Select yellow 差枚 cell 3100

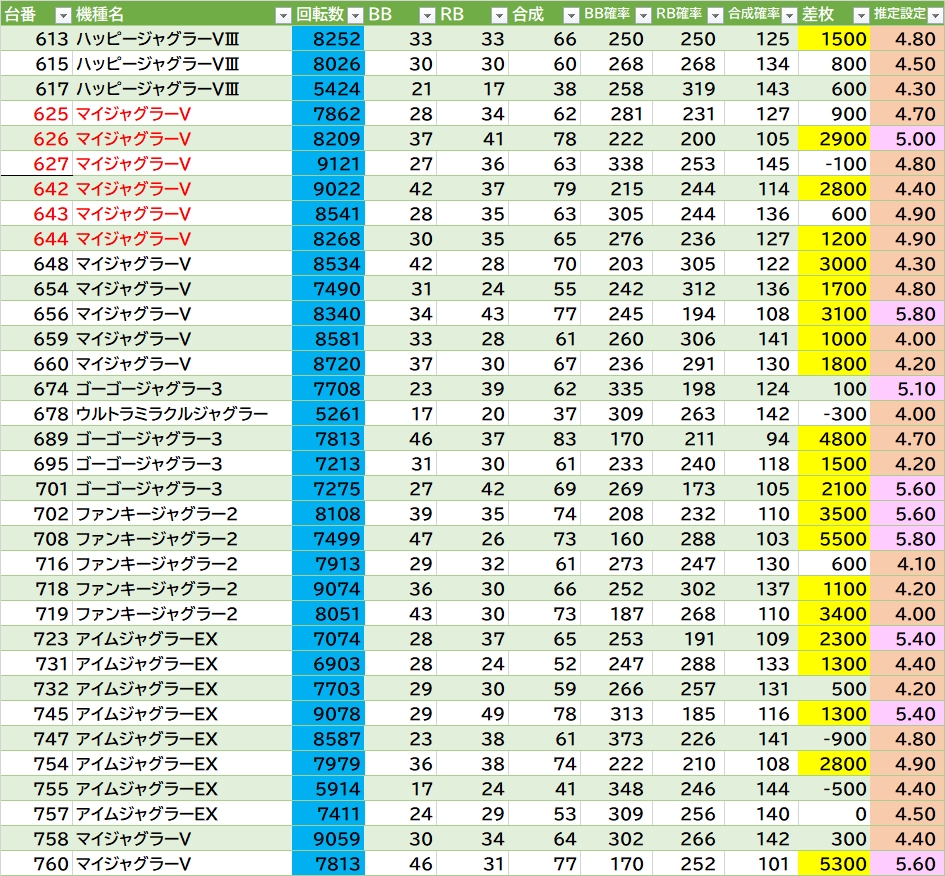[x=834, y=314]
